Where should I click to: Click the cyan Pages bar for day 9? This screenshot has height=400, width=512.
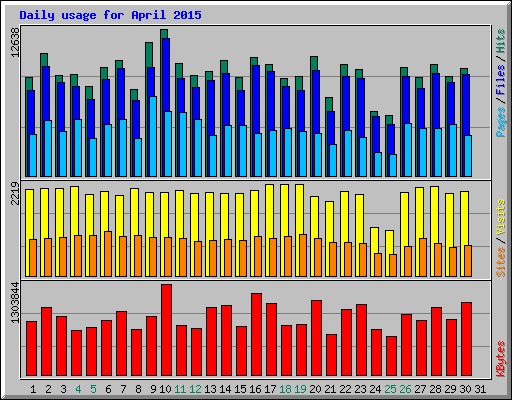153,137
